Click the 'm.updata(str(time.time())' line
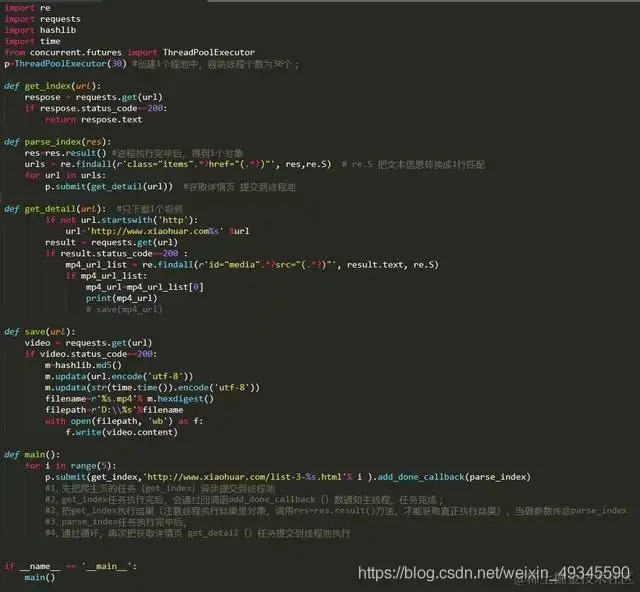The image size is (640, 592). [152, 387]
